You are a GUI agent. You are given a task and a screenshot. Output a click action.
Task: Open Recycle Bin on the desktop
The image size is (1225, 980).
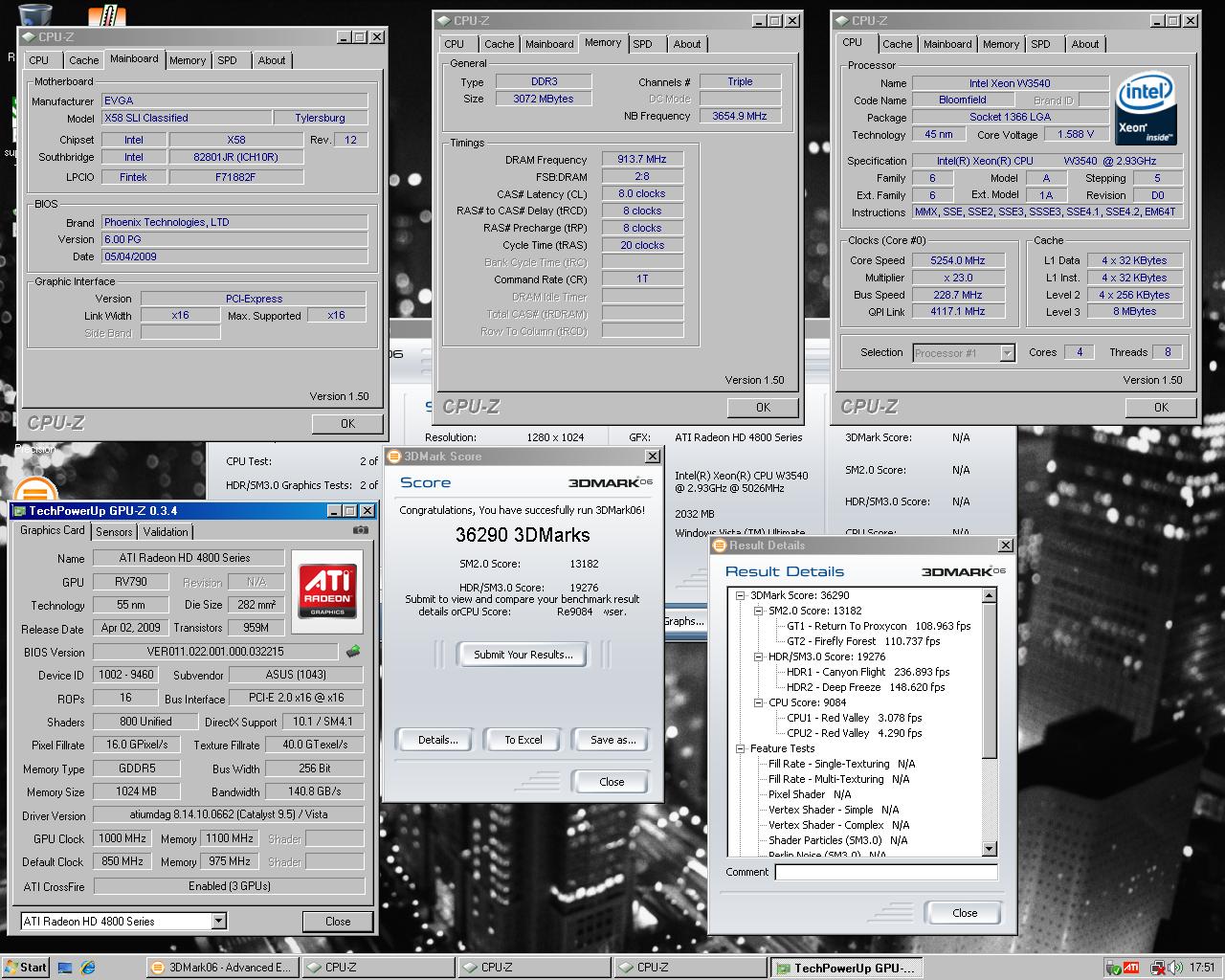pyautogui.click(x=34, y=14)
